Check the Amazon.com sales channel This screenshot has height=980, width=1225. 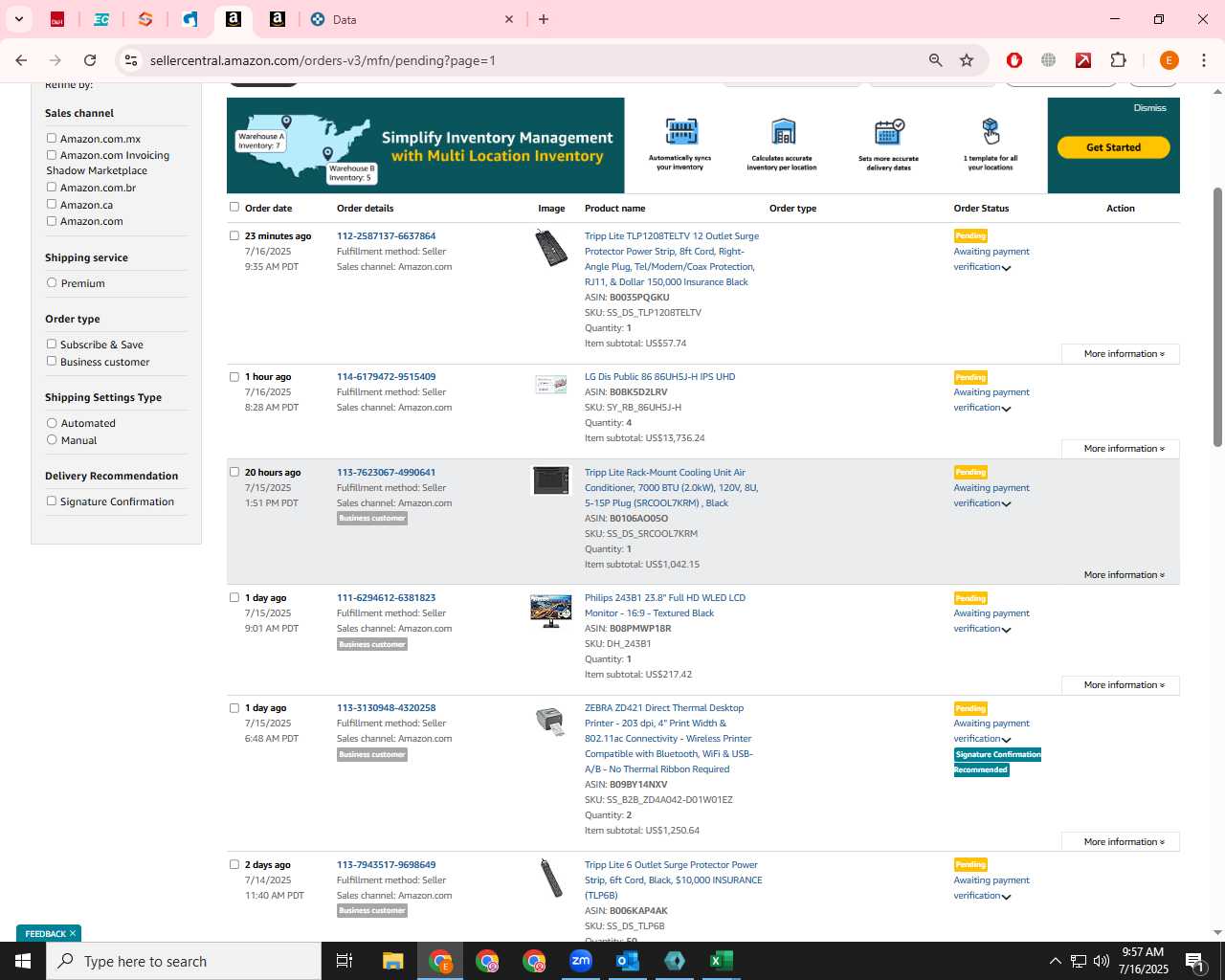pos(52,221)
